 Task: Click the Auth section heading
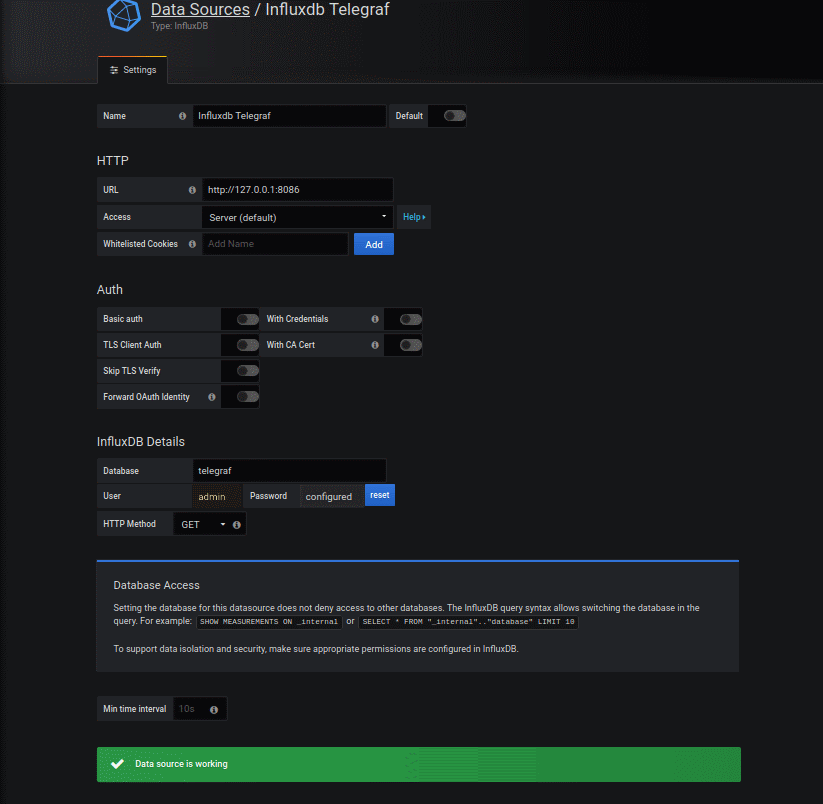point(110,290)
